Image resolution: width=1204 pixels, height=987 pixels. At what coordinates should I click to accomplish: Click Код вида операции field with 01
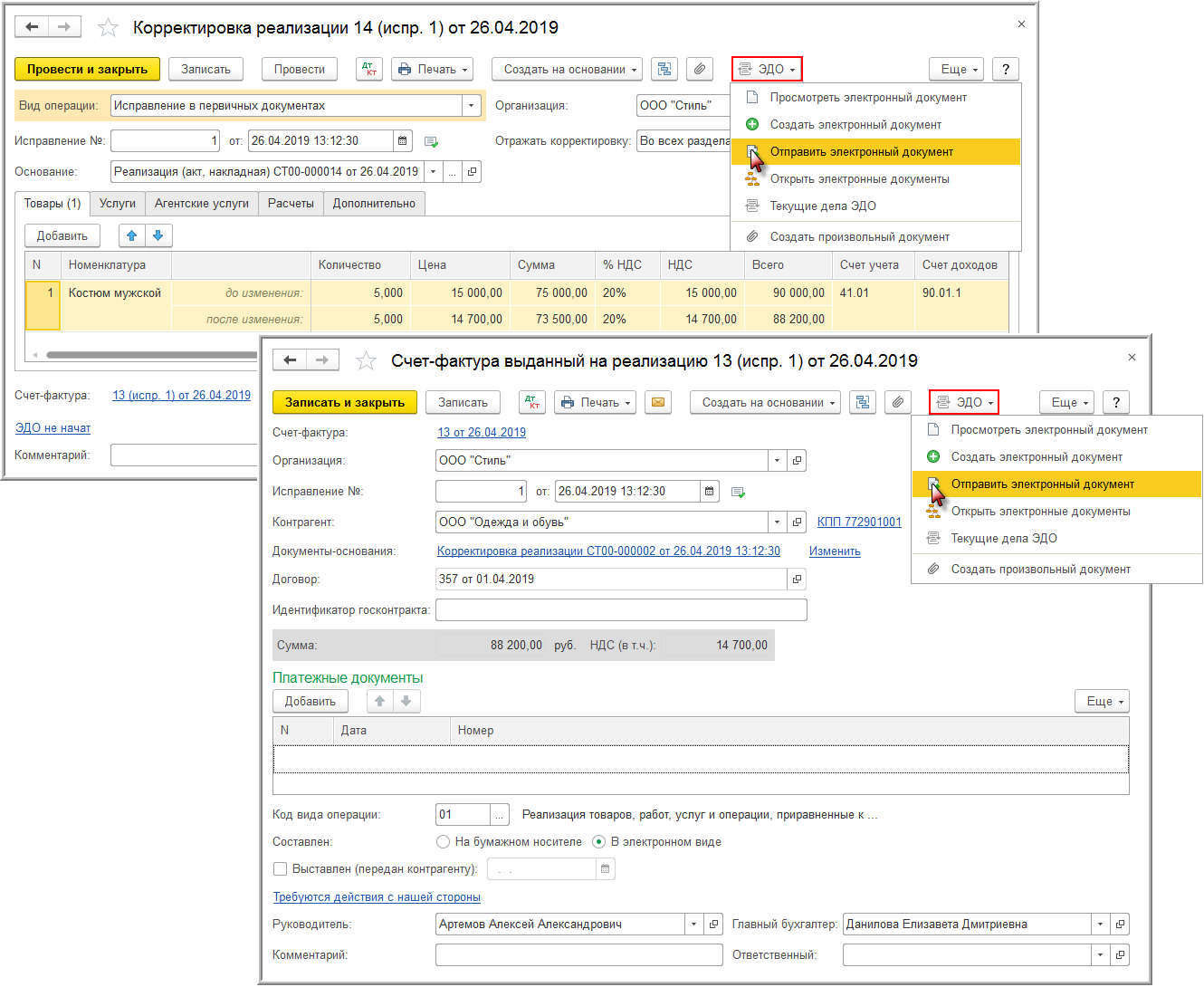click(463, 815)
